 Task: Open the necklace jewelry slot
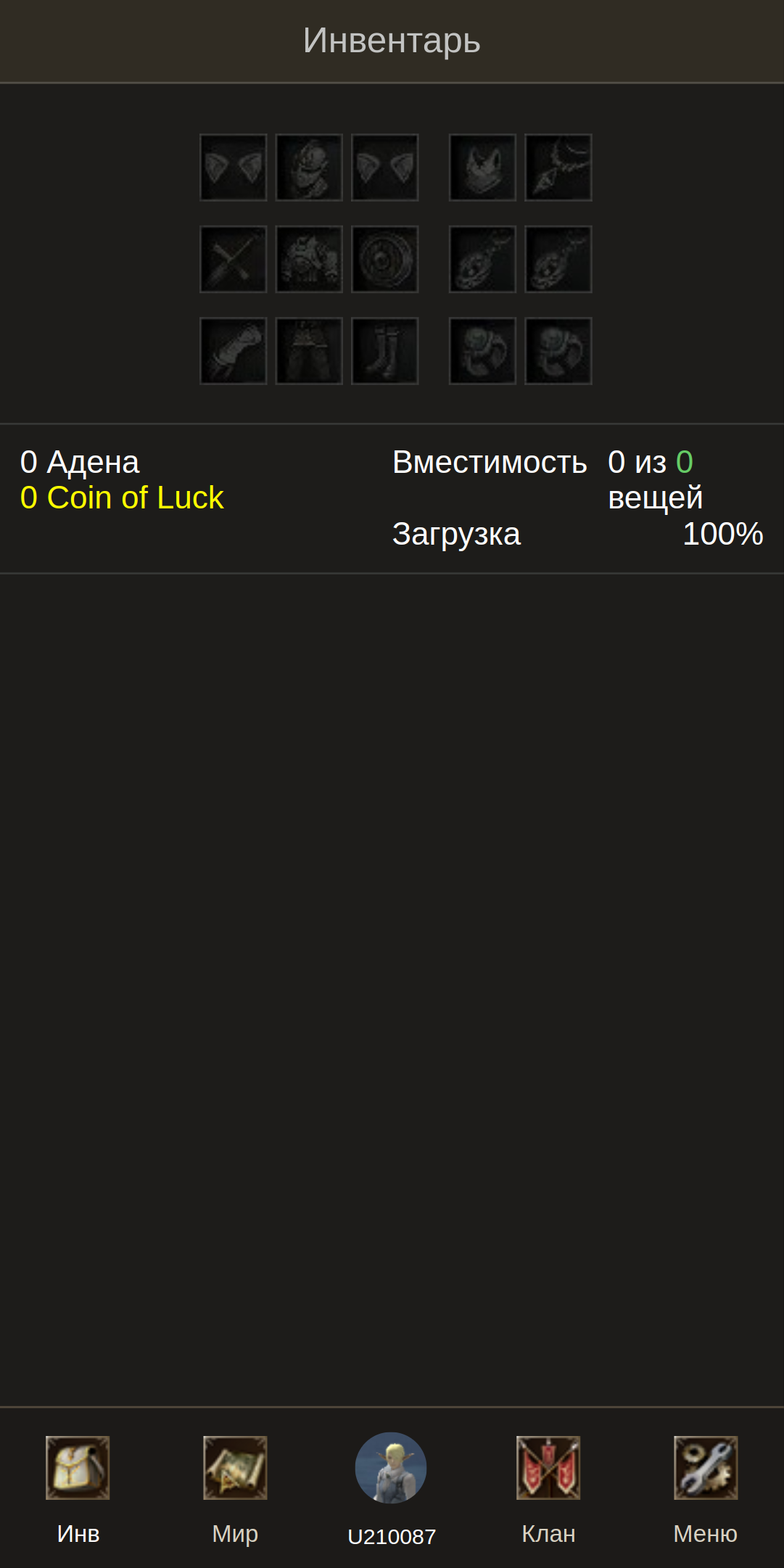[558, 168]
